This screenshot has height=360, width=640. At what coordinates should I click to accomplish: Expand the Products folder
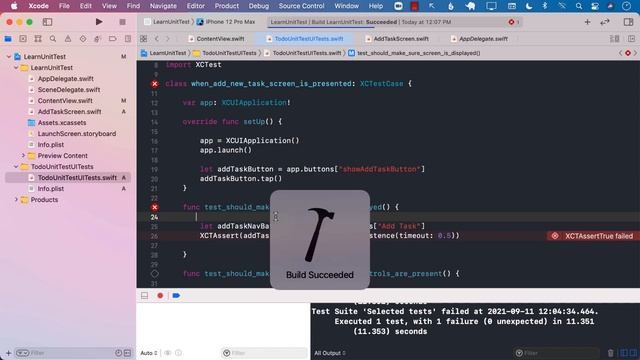(16, 200)
